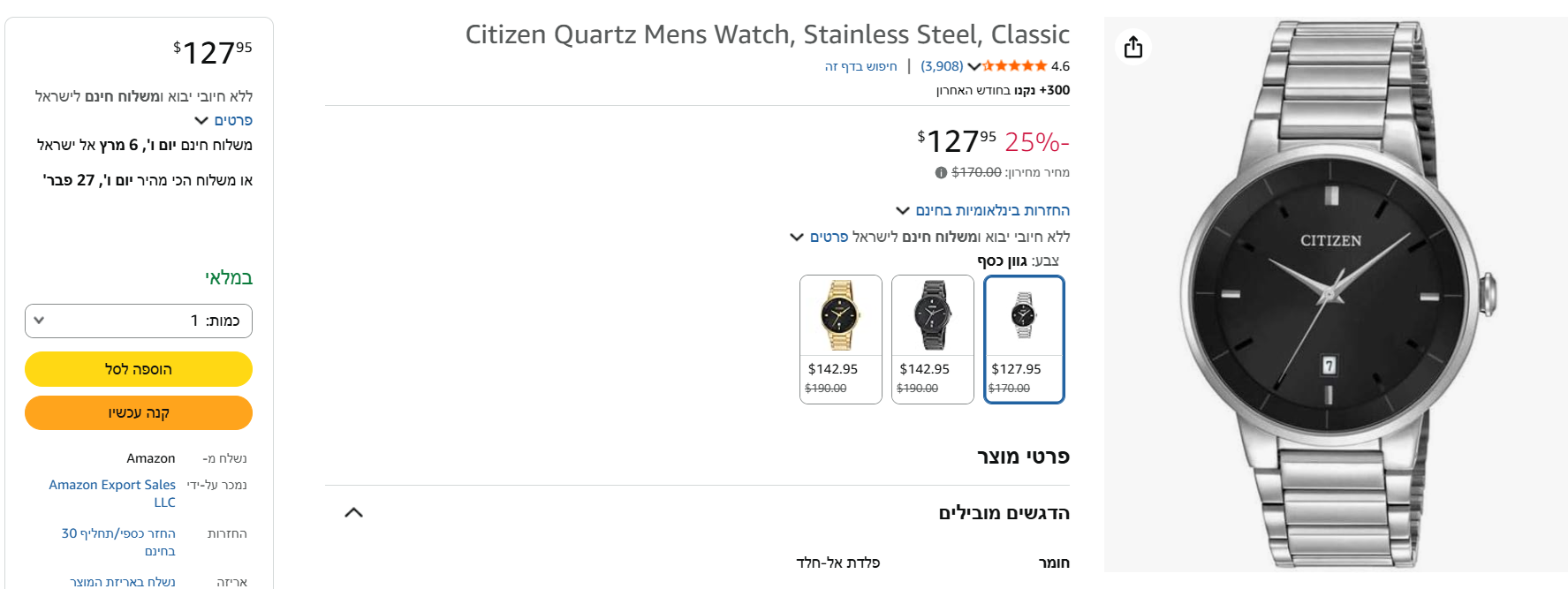Click the main Citizen watch product image
The width and height of the screenshot is (1568, 589).
tap(1334, 294)
